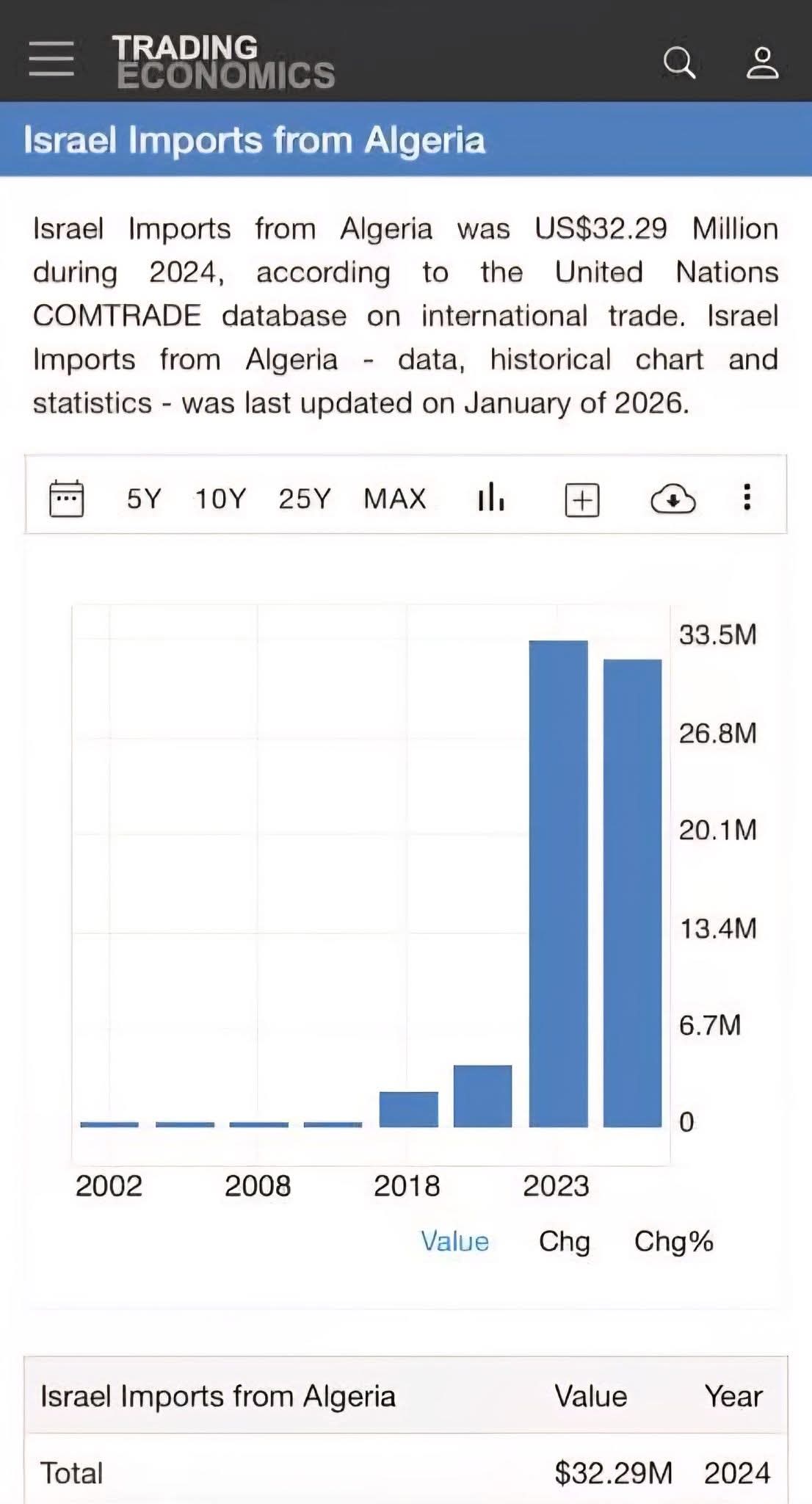Change chart type with bar chart icon

490,497
